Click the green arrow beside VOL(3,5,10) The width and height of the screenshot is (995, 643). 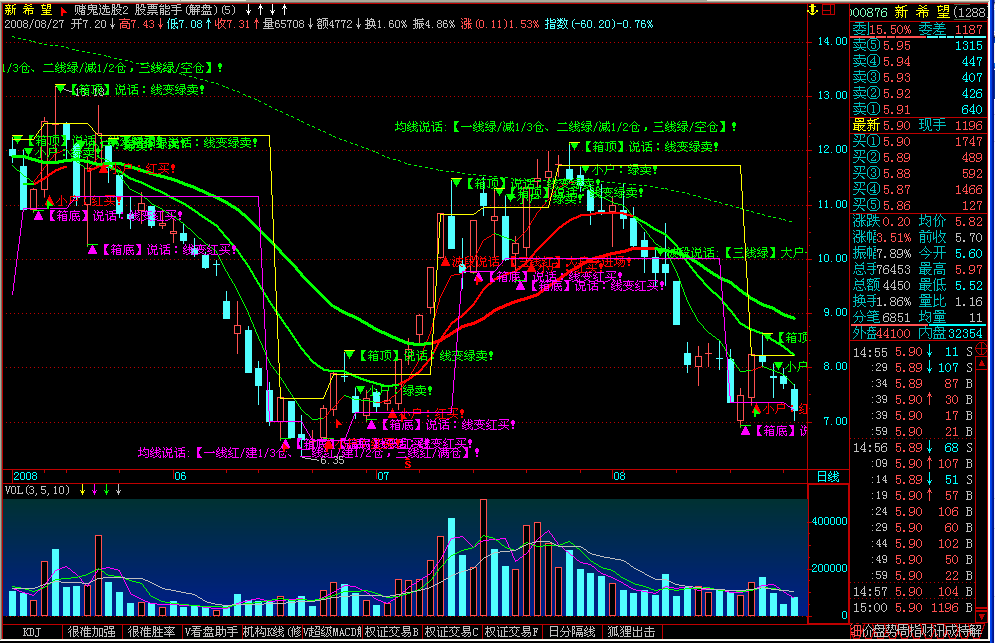pos(107,490)
